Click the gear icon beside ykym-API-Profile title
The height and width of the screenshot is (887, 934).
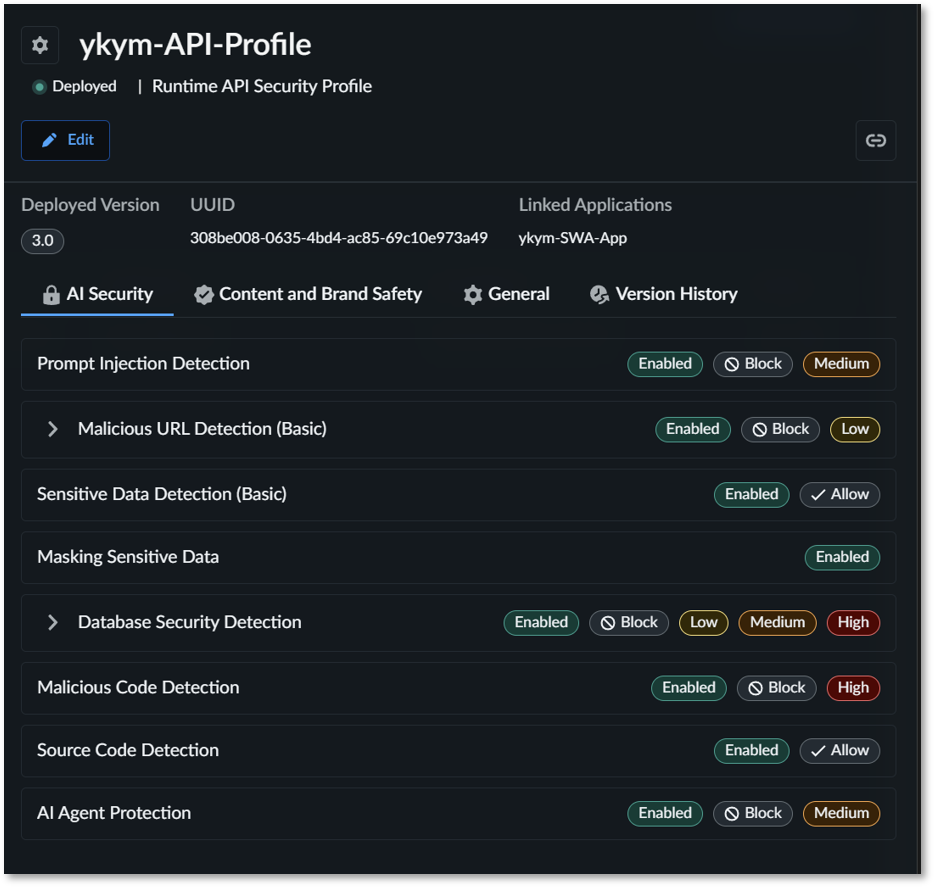click(x=40, y=45)
